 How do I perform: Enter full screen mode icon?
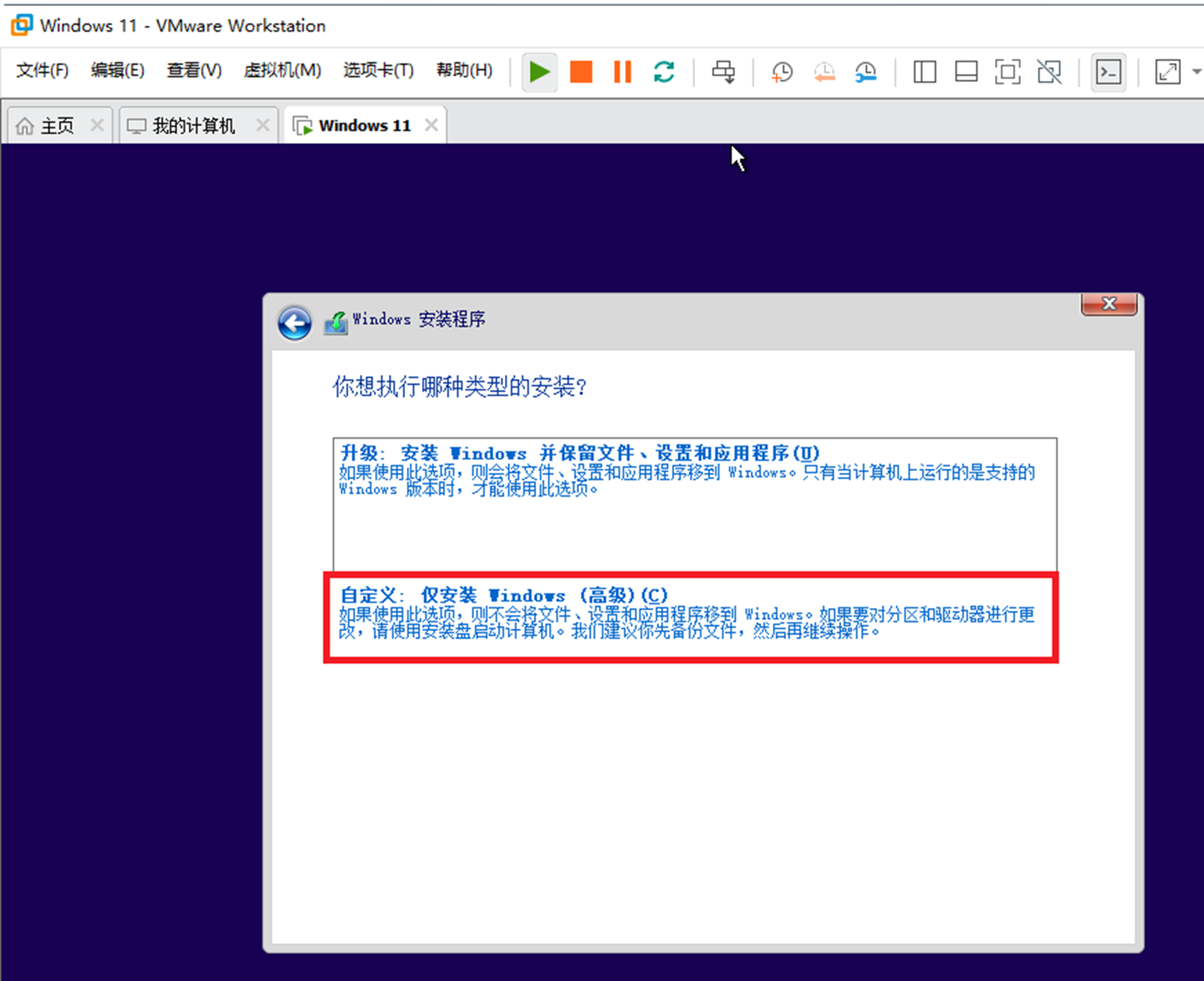pyautogui.click(x=1008, y=71)
